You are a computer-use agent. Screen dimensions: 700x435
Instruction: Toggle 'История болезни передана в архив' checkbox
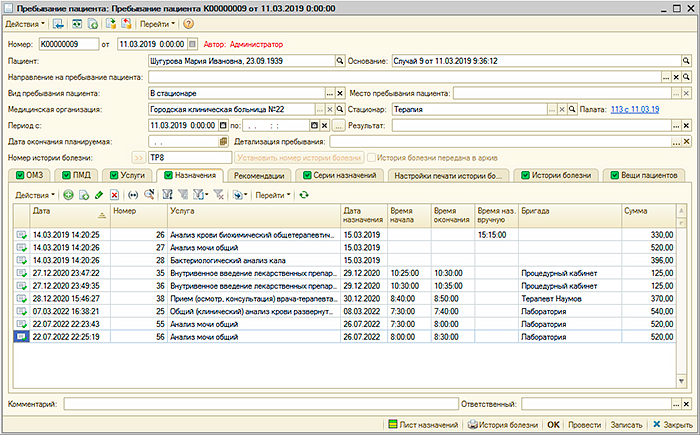tap(372, 157)
